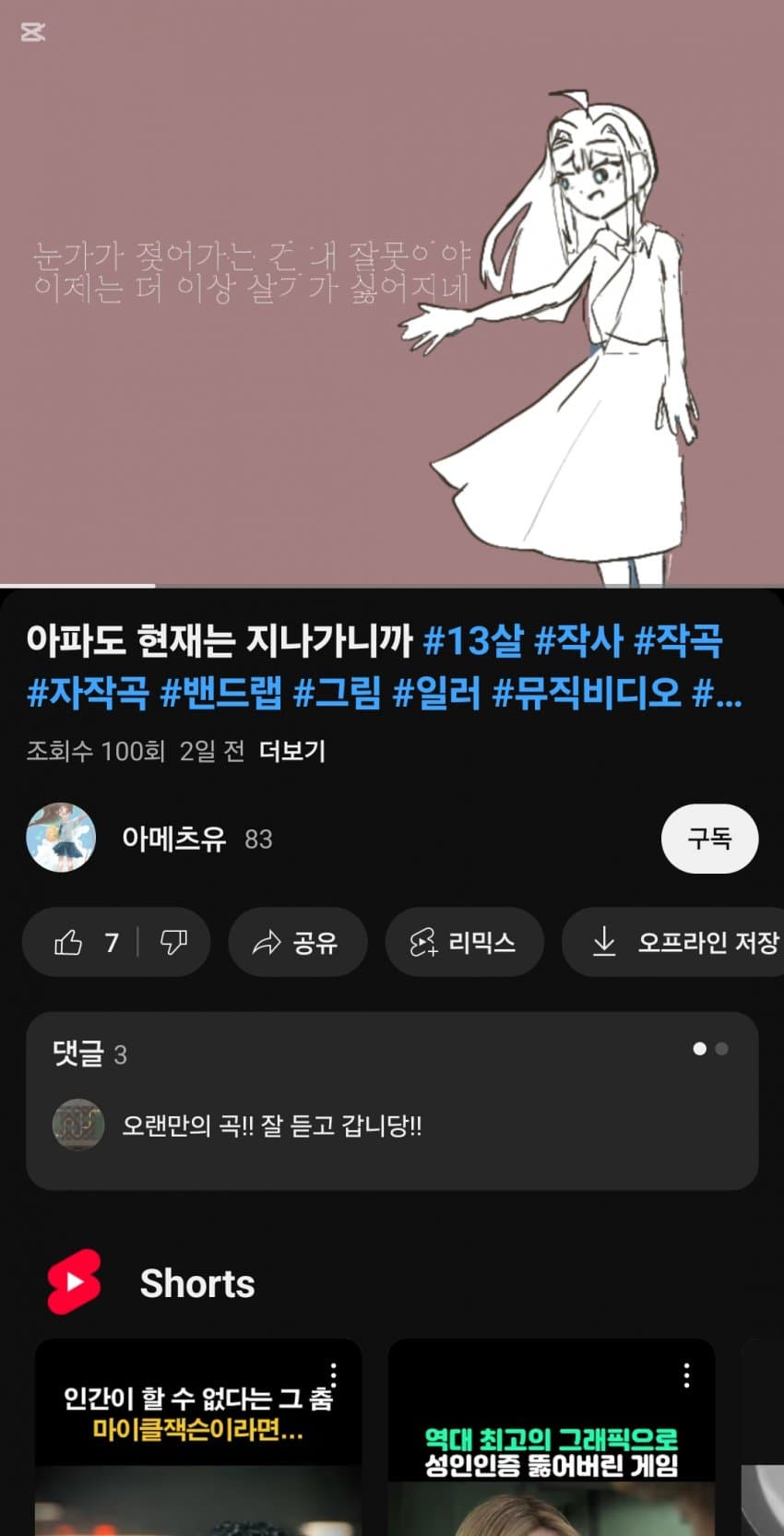Seek on the video progress bar

tap(392, 586)
